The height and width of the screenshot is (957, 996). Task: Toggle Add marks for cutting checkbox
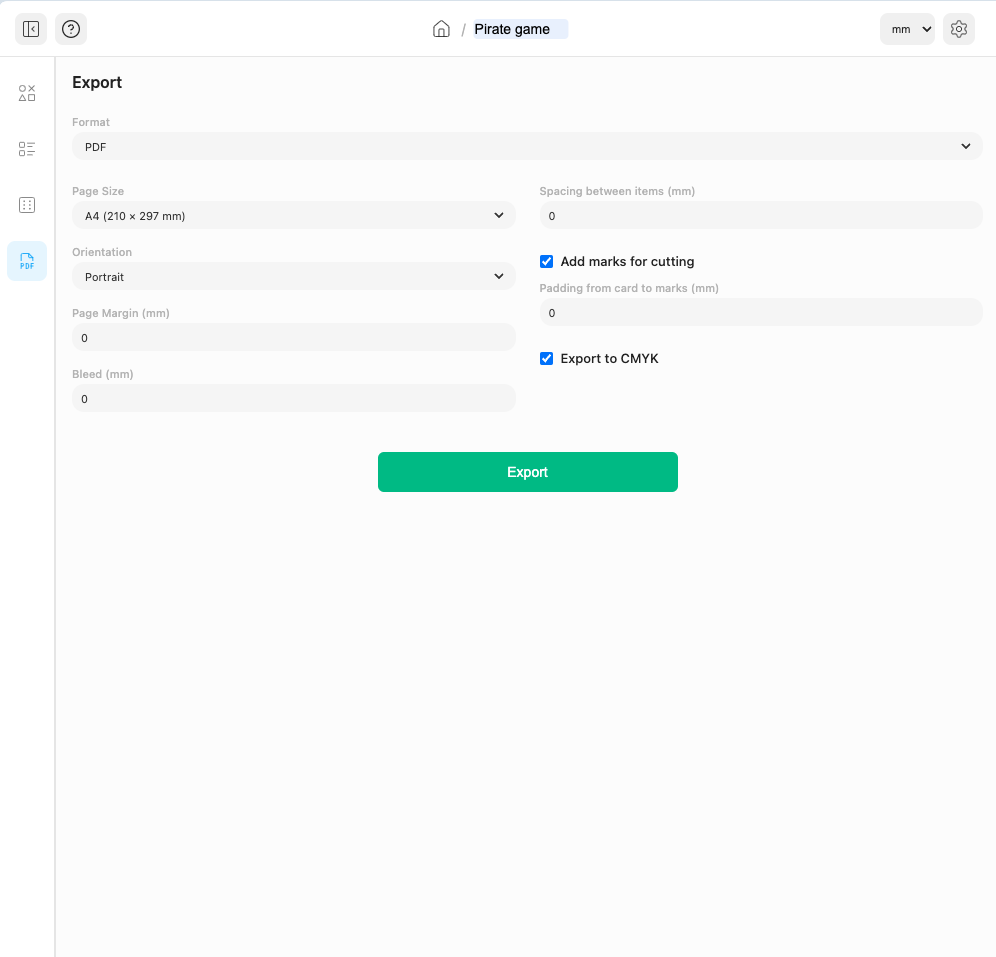coord(546,262)
